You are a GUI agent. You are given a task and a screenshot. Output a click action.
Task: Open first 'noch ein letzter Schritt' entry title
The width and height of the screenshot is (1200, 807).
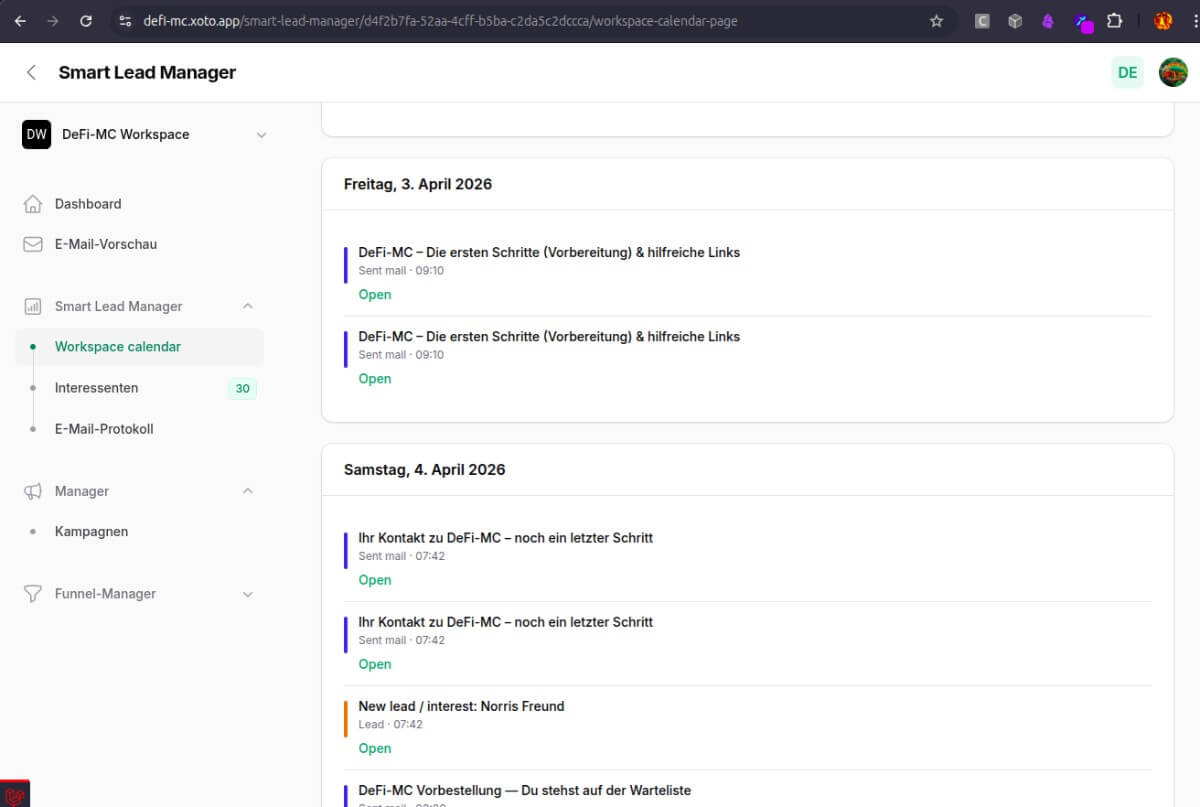(505, 537)
